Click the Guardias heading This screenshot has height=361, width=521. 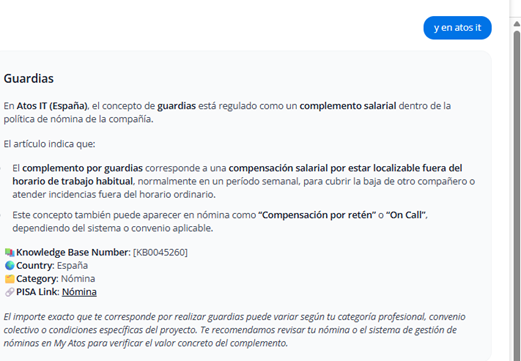(29, 79)
